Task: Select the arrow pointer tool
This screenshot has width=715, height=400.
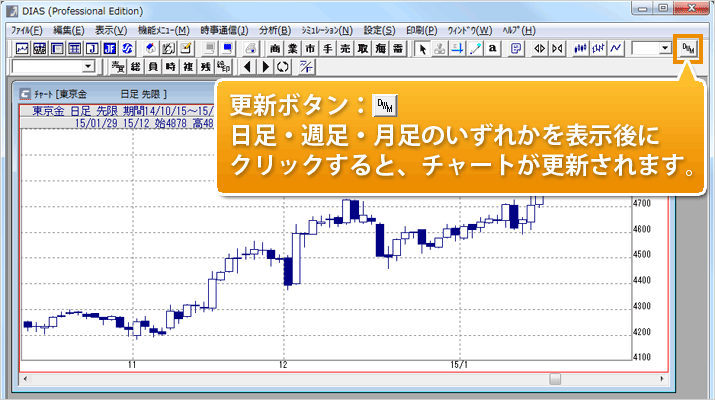Action: pos(422,48)
